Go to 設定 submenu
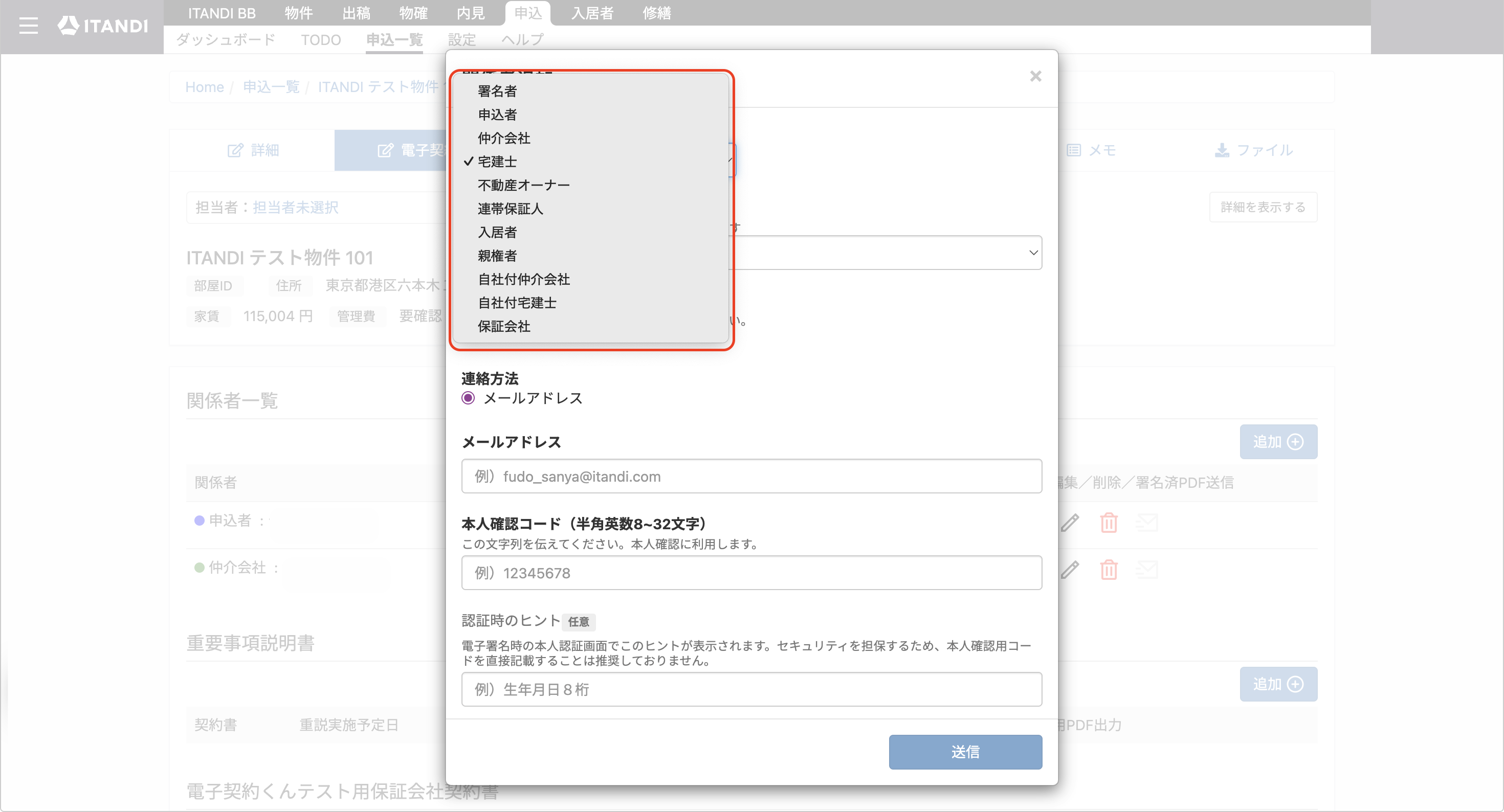The image size is (1504, 812). click(462, 40)
